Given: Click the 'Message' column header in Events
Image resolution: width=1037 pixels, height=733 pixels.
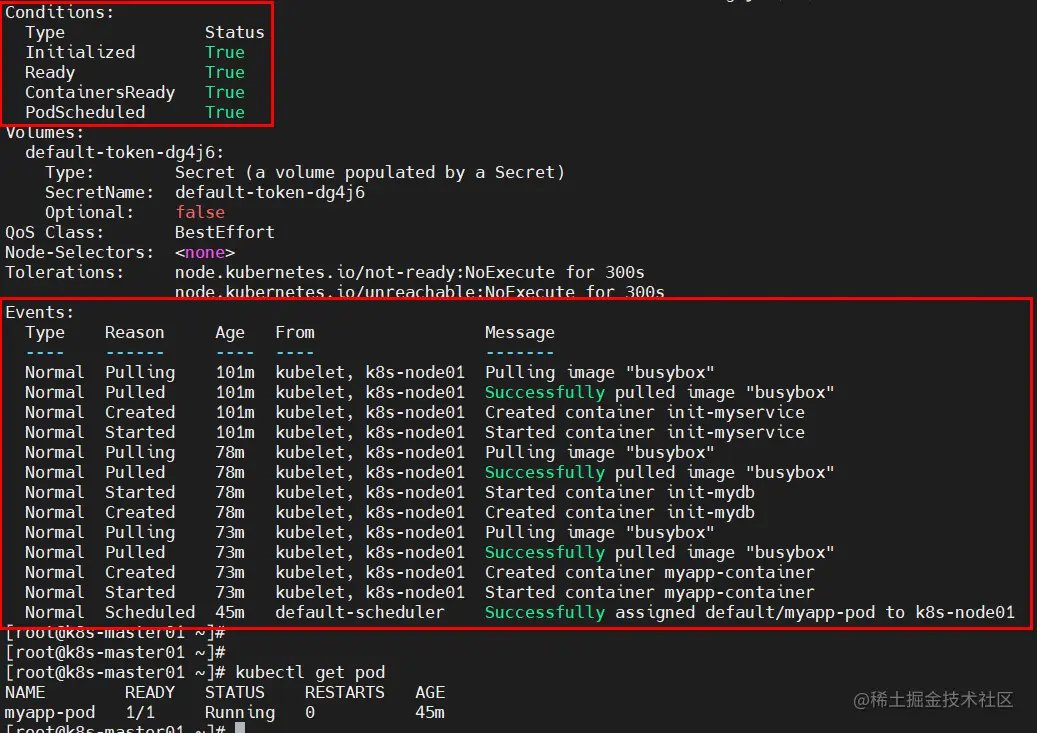Looking at the screenshot, I should tap(519, 333).
